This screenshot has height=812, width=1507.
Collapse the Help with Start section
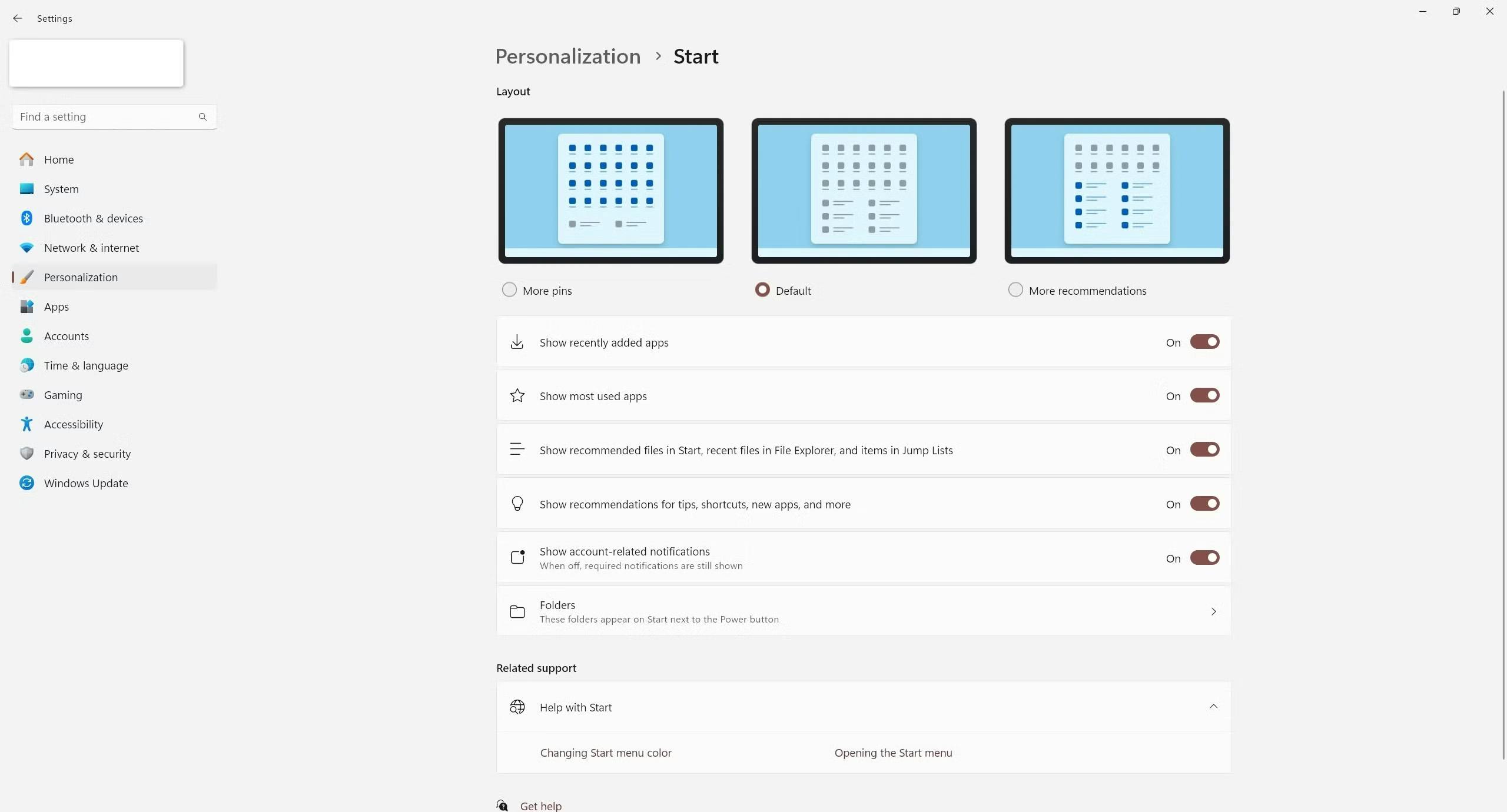tap(1213, 706)
